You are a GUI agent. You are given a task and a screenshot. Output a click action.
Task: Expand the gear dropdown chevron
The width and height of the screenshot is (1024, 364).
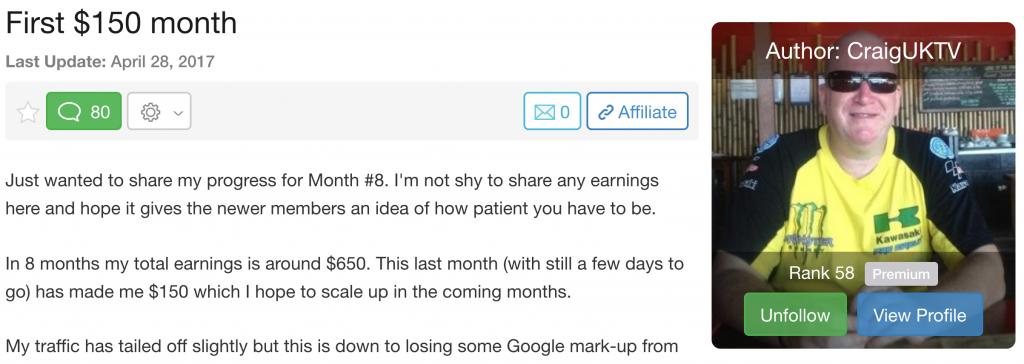(178, 113)
